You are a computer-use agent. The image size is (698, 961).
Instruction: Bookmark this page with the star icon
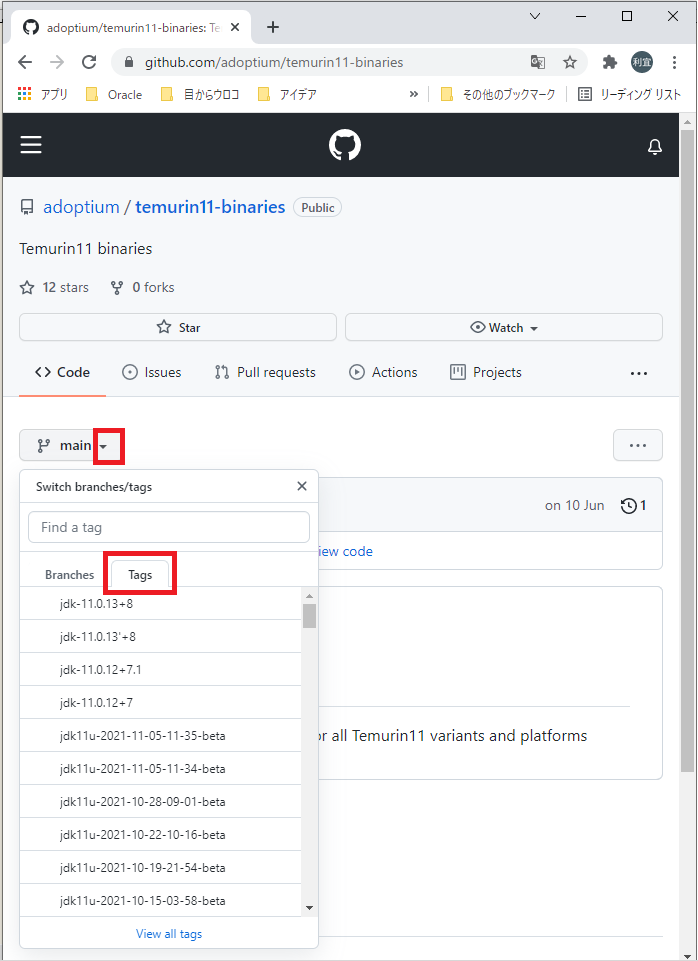(x=570, y=62)
